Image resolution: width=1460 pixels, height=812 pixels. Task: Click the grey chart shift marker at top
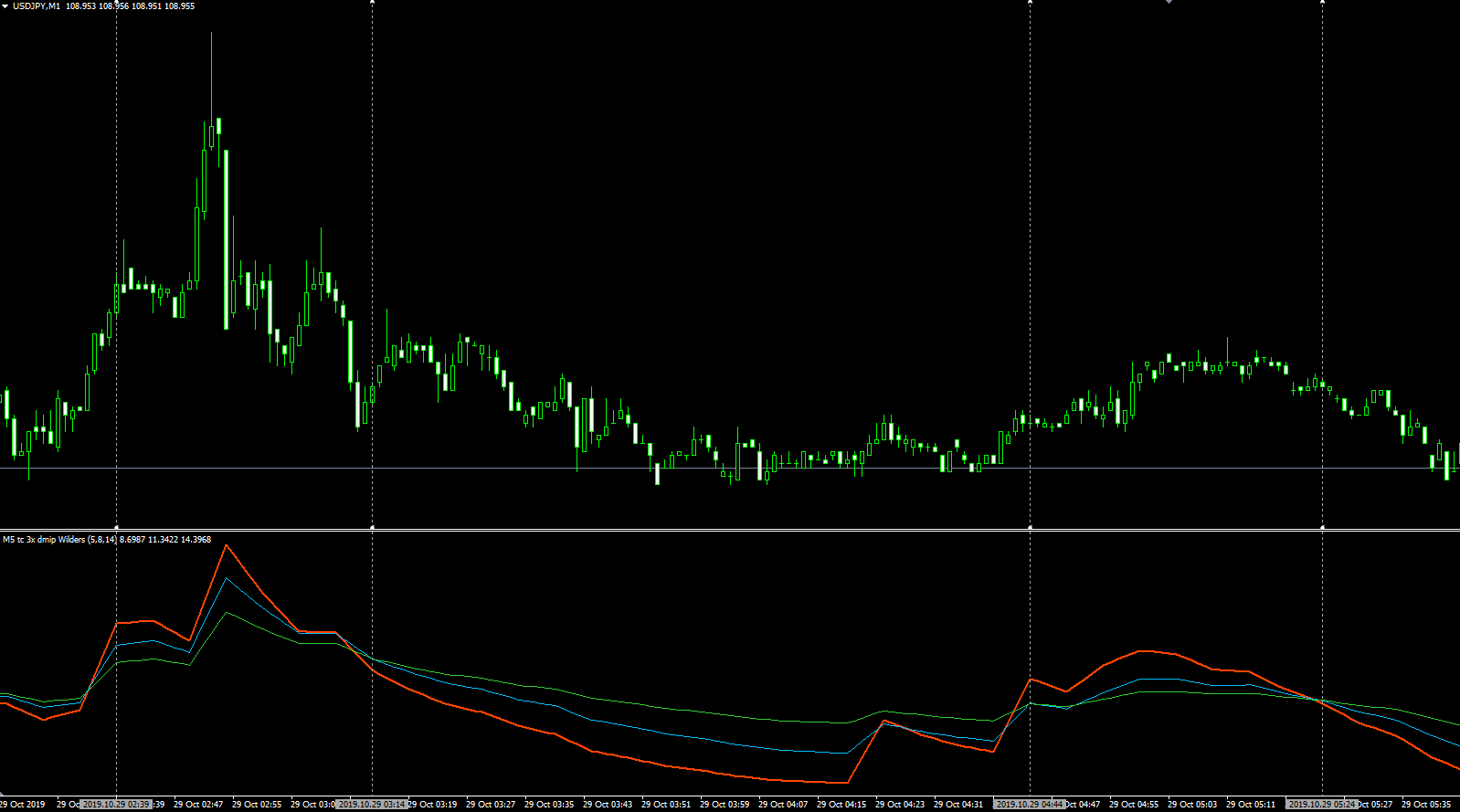pyautogui.click(x=1169, y=2)
